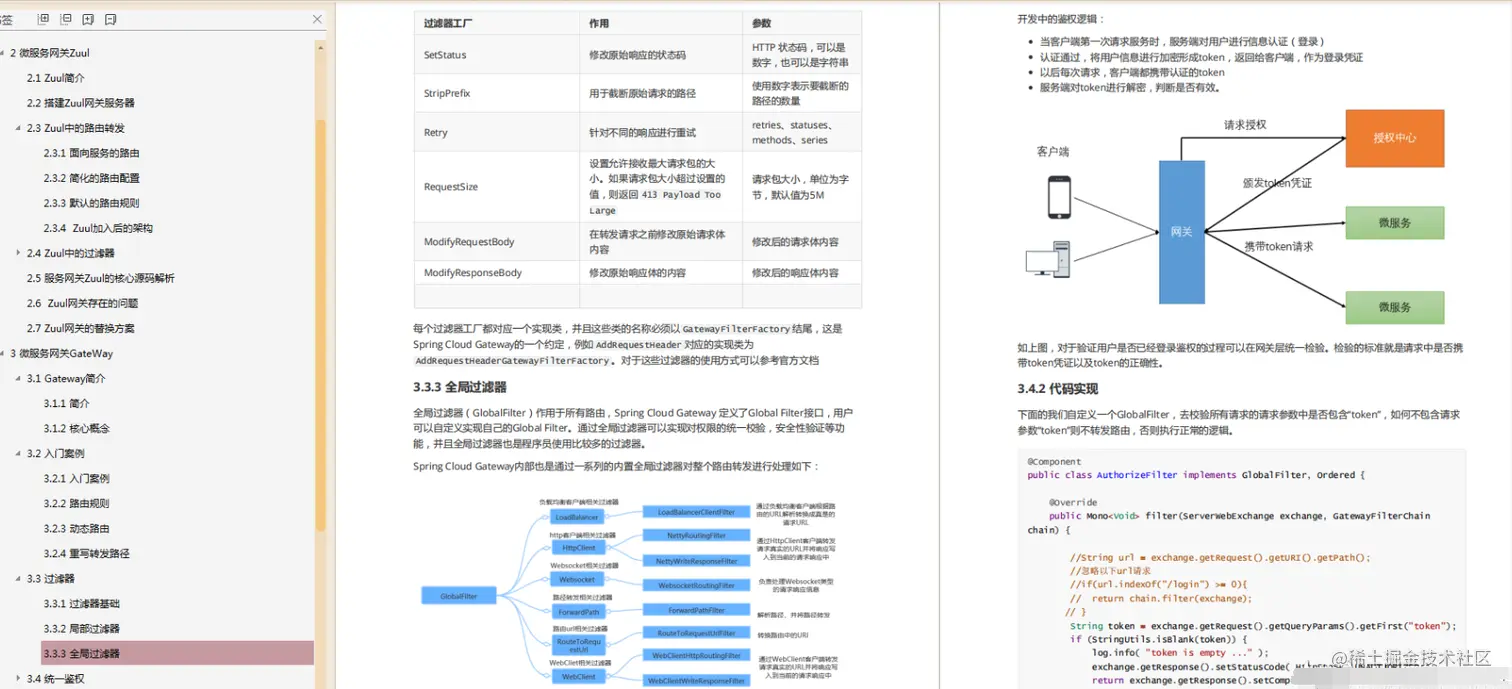Collapse the '2.3 Zuul中的路由转发' node
Screen dimensions: 1512x689
(x=19, y=128)
